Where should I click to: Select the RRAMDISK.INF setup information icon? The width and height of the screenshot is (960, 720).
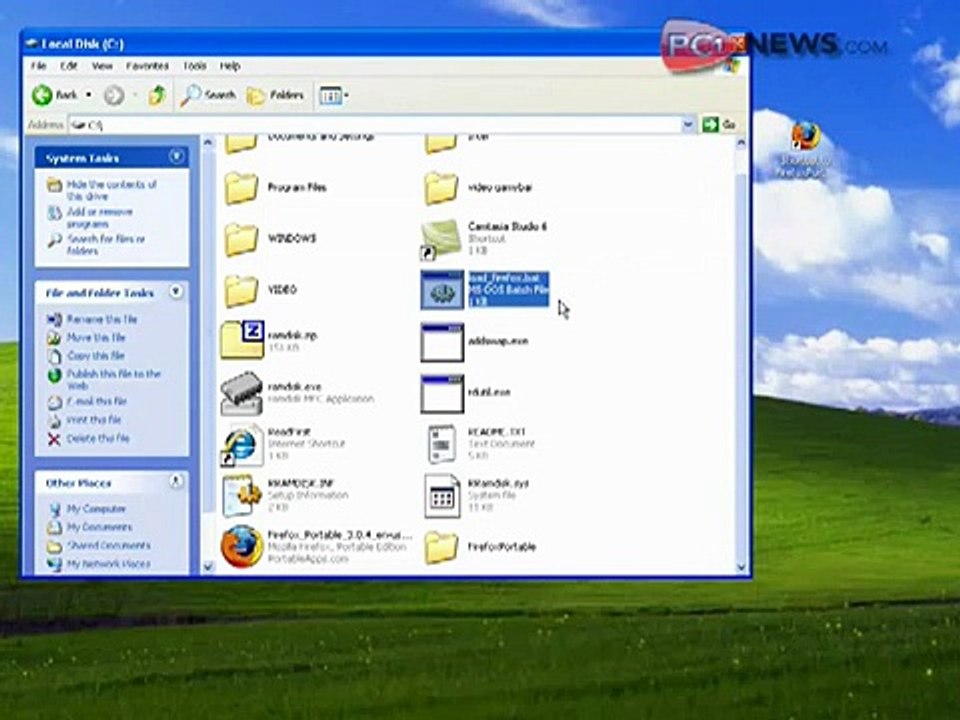242,495
